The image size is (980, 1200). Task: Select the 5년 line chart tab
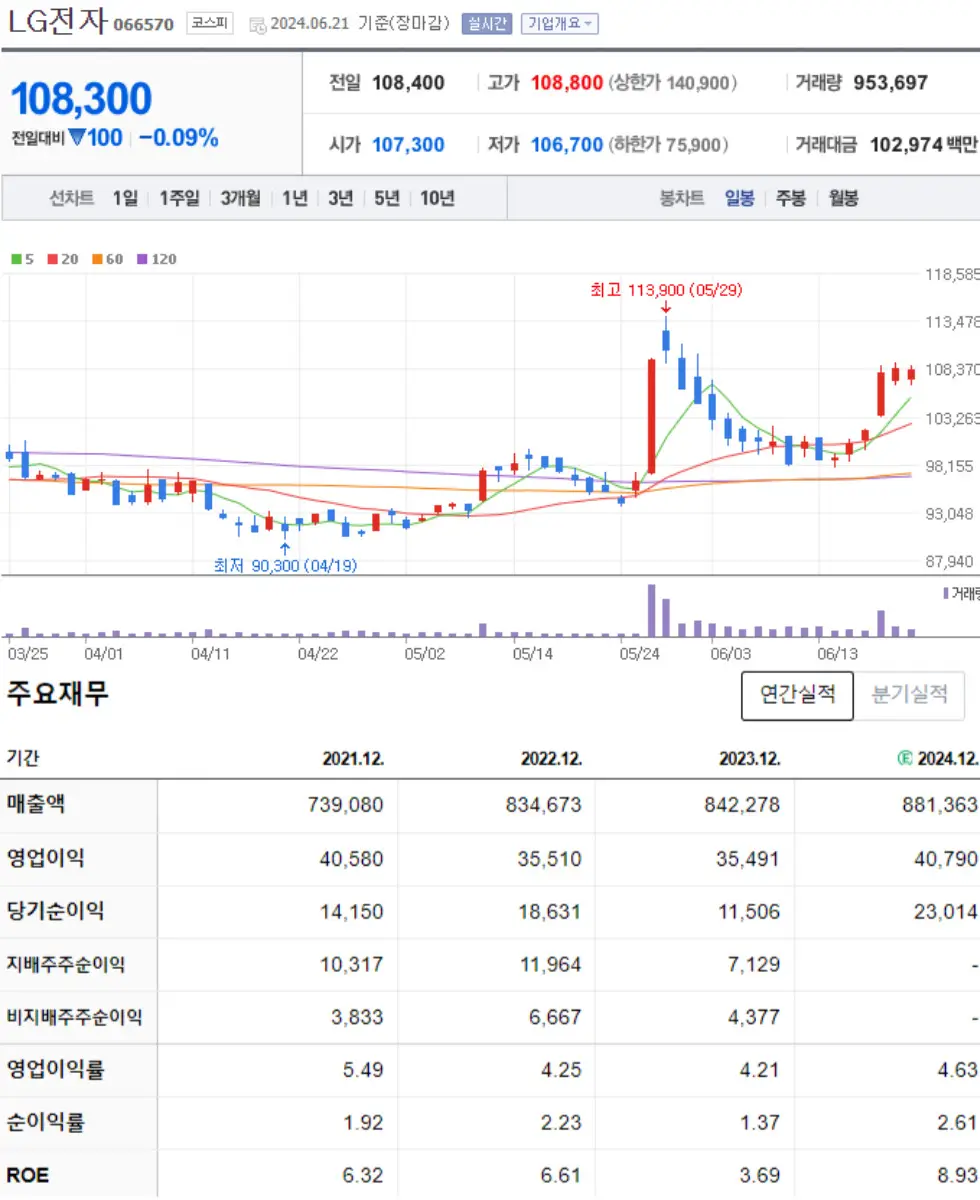[387, 198]
